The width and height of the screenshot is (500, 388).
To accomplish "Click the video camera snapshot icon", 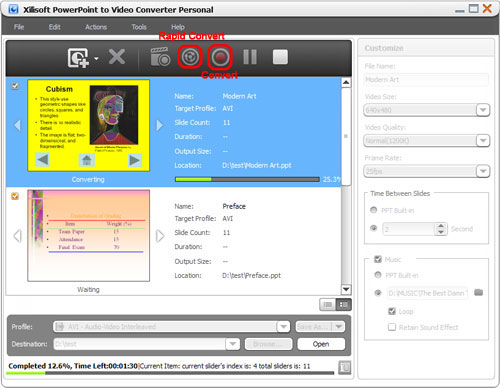I will (160, 57).
